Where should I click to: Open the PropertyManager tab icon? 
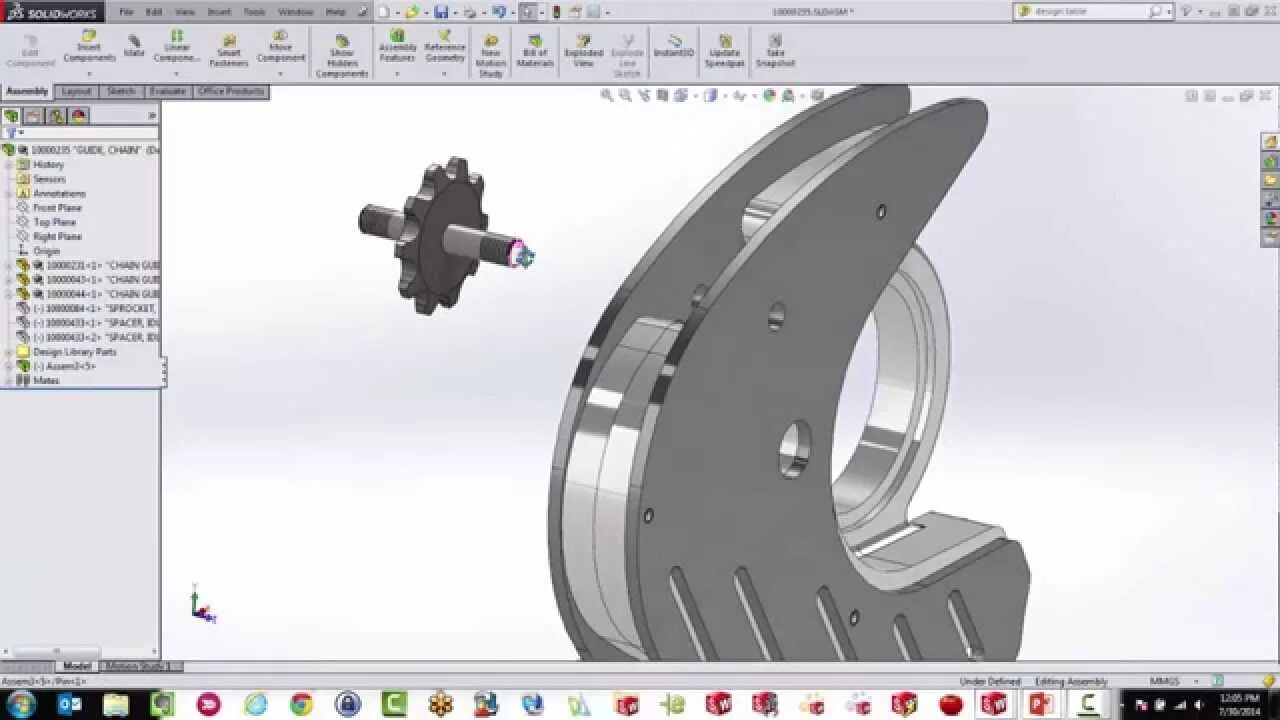pyautogui.click(x=33, y=116)
